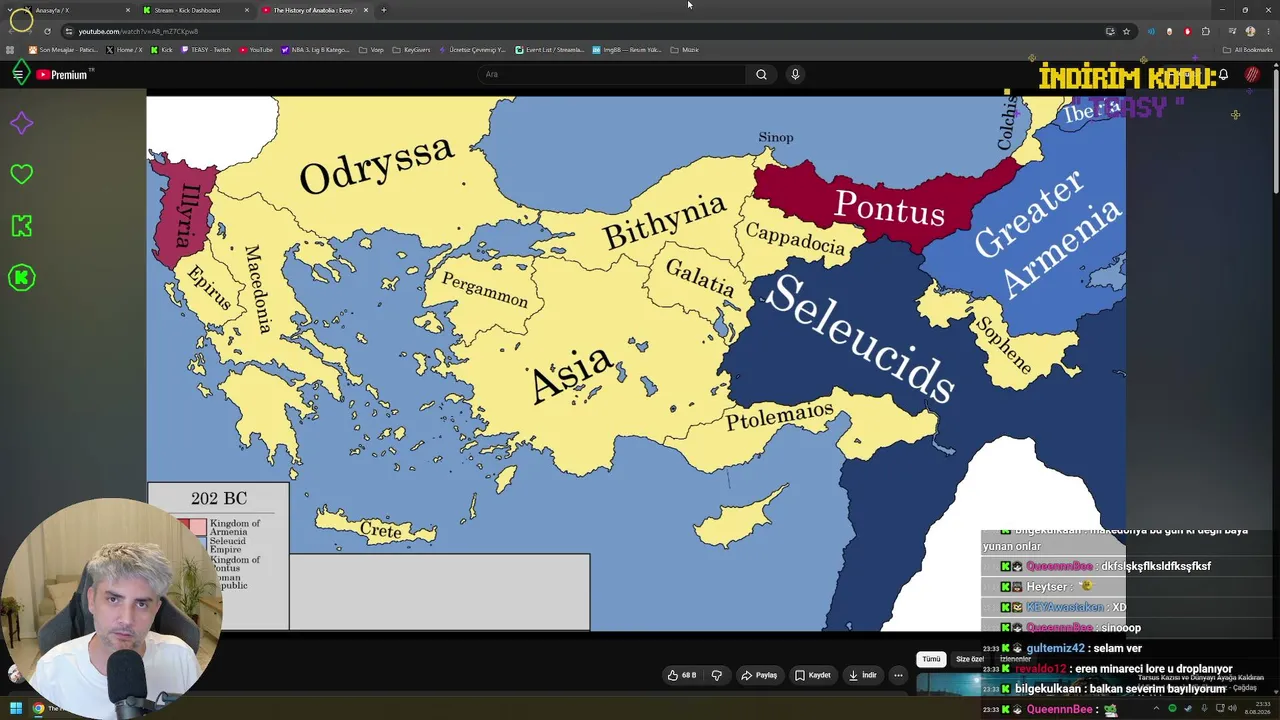Open Spotify icon in system tray
The image size is (1280, 720).
1172,709
